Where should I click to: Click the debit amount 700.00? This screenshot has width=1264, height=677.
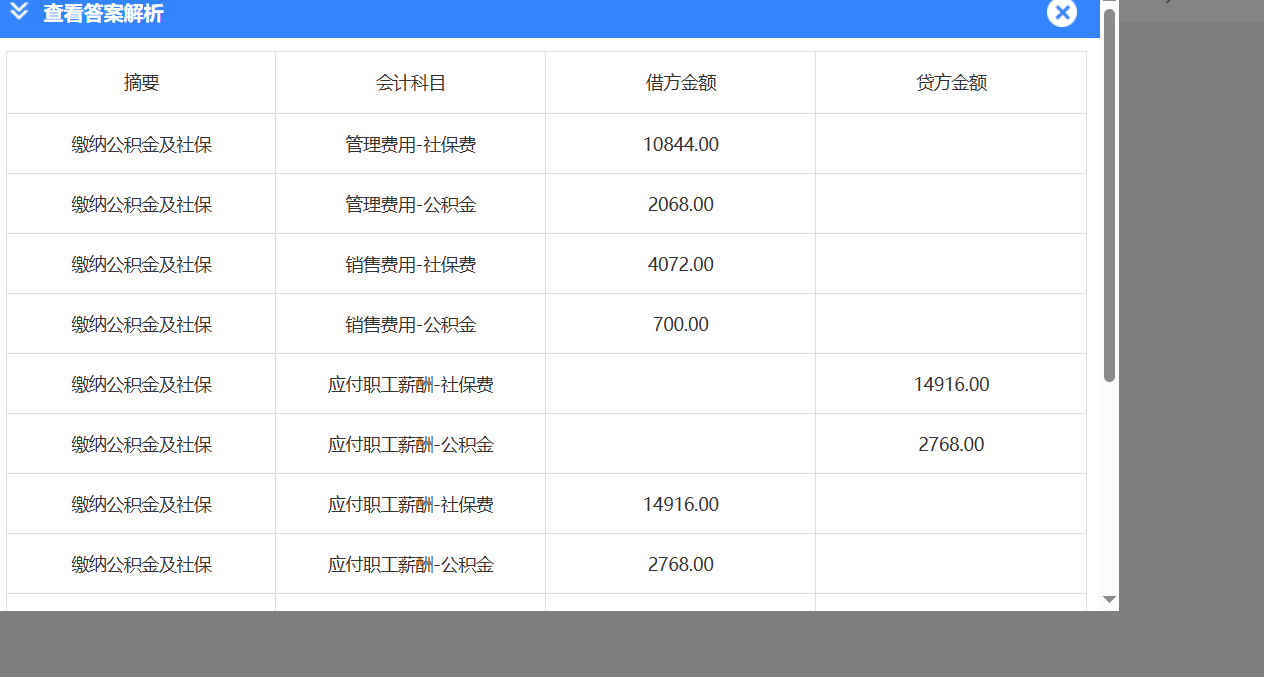[x=681, y=325]
